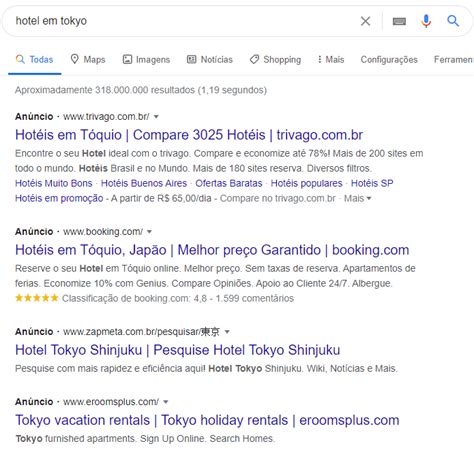Open the Configurações menu
This screenshot has height=465, width=474.
[389, 60]
